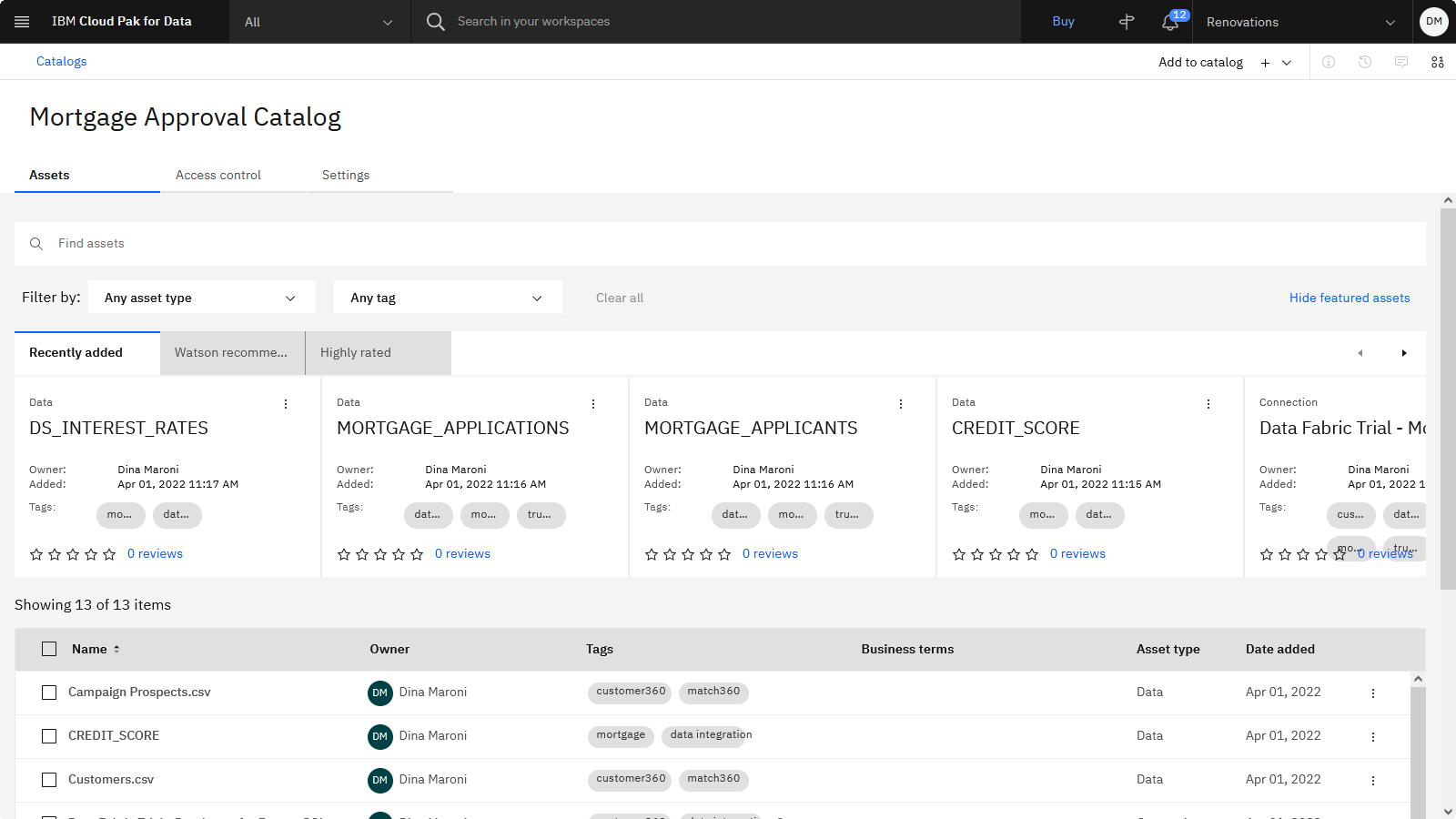Open the notifications bell

point(1170,22)
